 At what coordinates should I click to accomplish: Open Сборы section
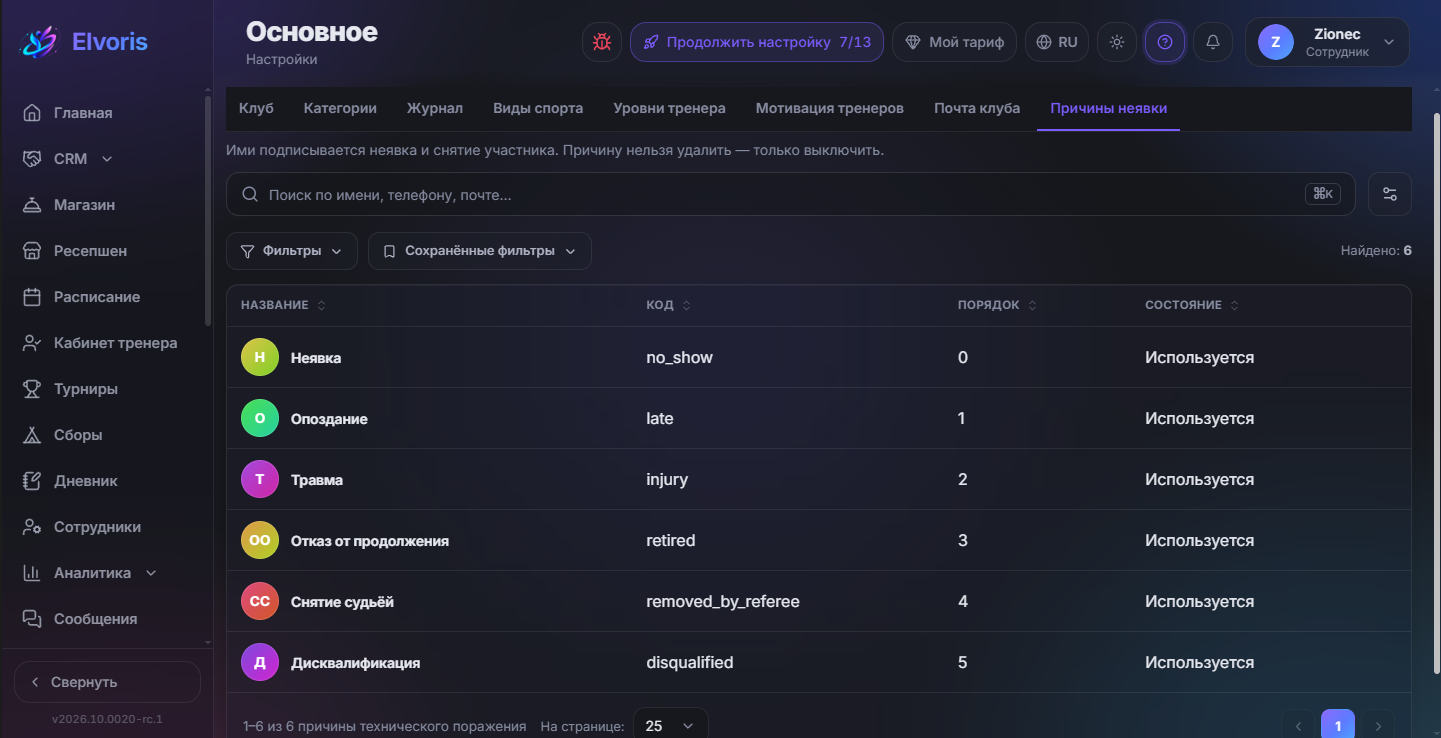pos(78,435)
